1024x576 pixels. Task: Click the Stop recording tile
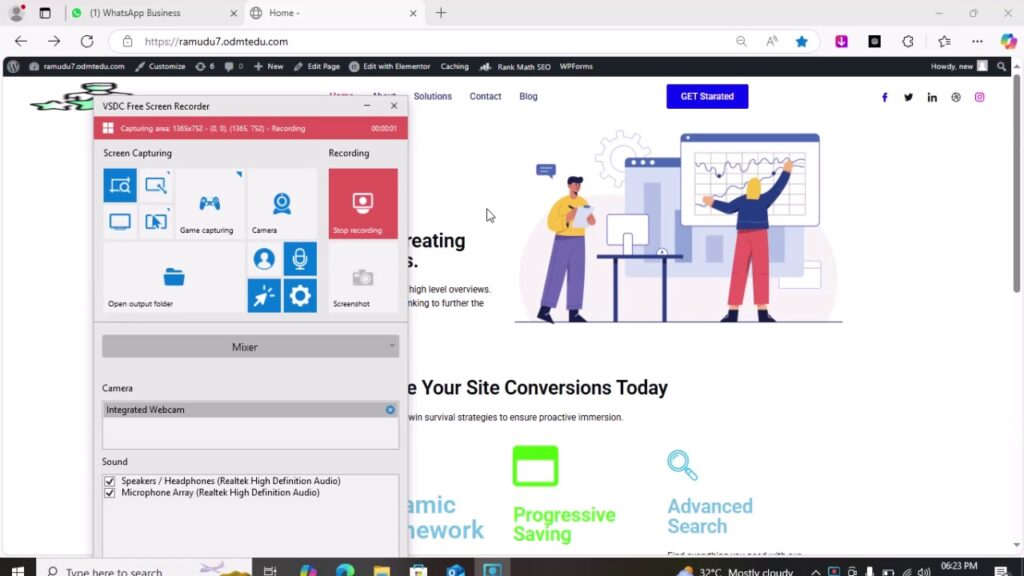(362, 204)
